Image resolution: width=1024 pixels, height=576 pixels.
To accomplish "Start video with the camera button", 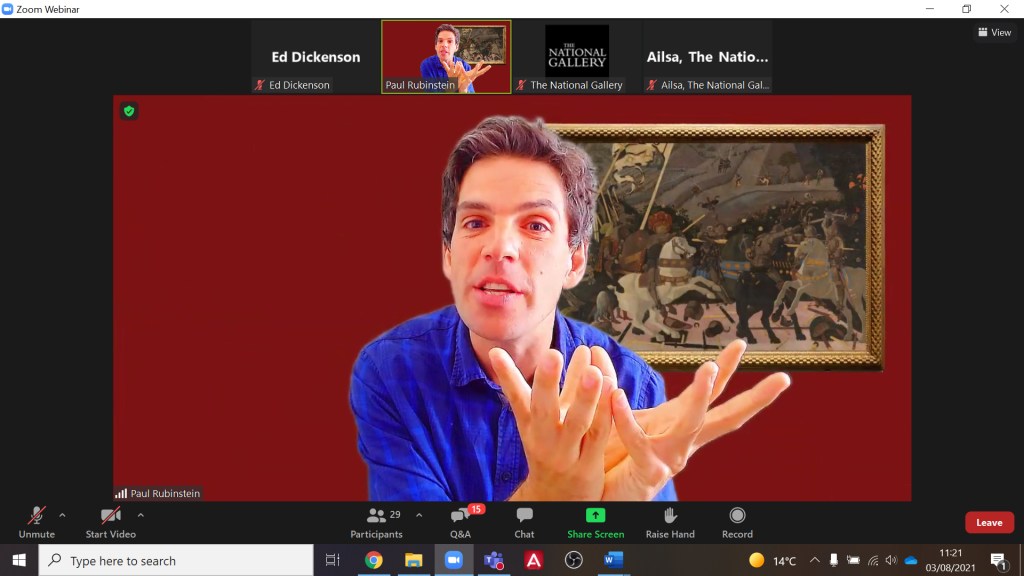I will [x=110, y=520].
